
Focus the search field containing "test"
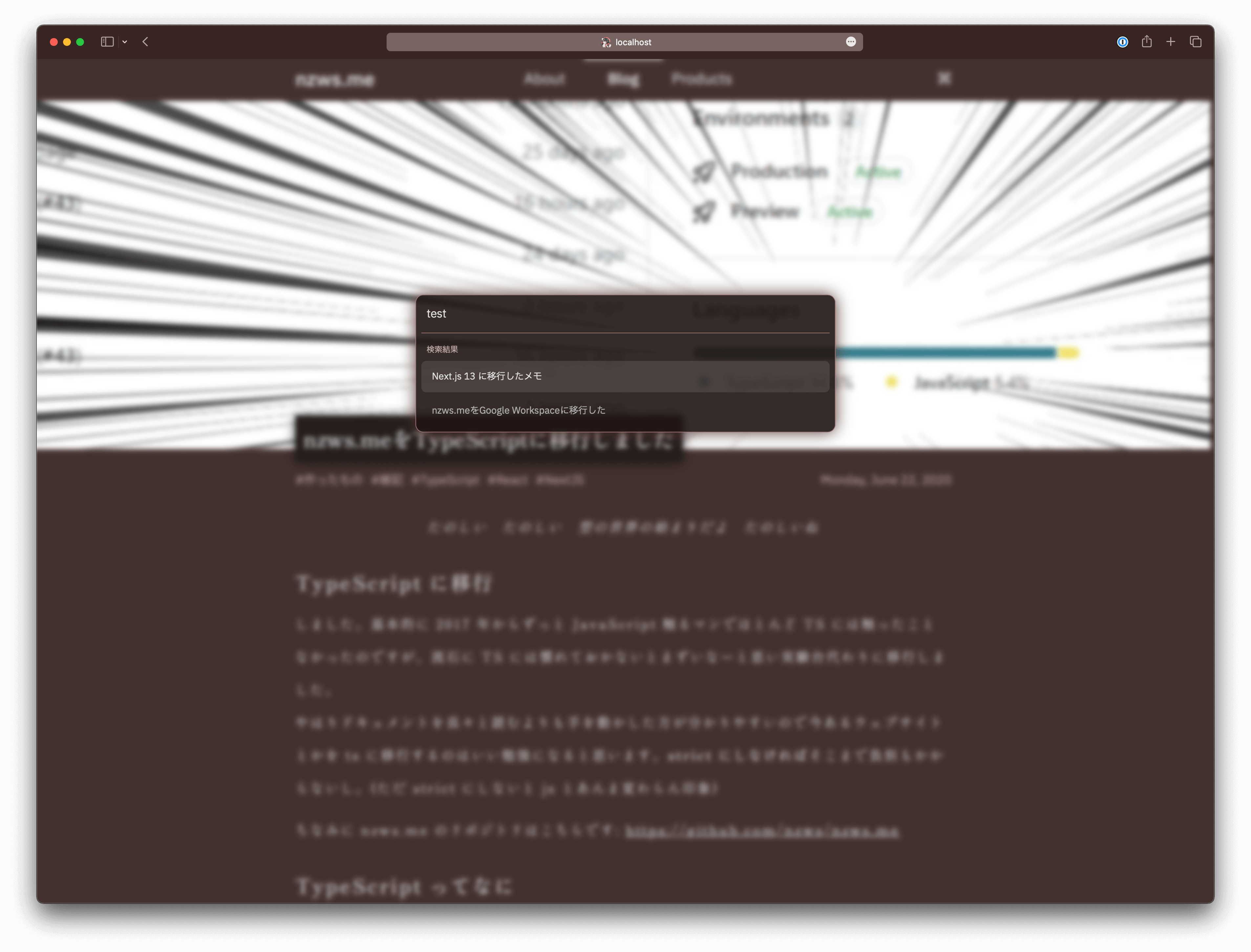click(625, 314)
